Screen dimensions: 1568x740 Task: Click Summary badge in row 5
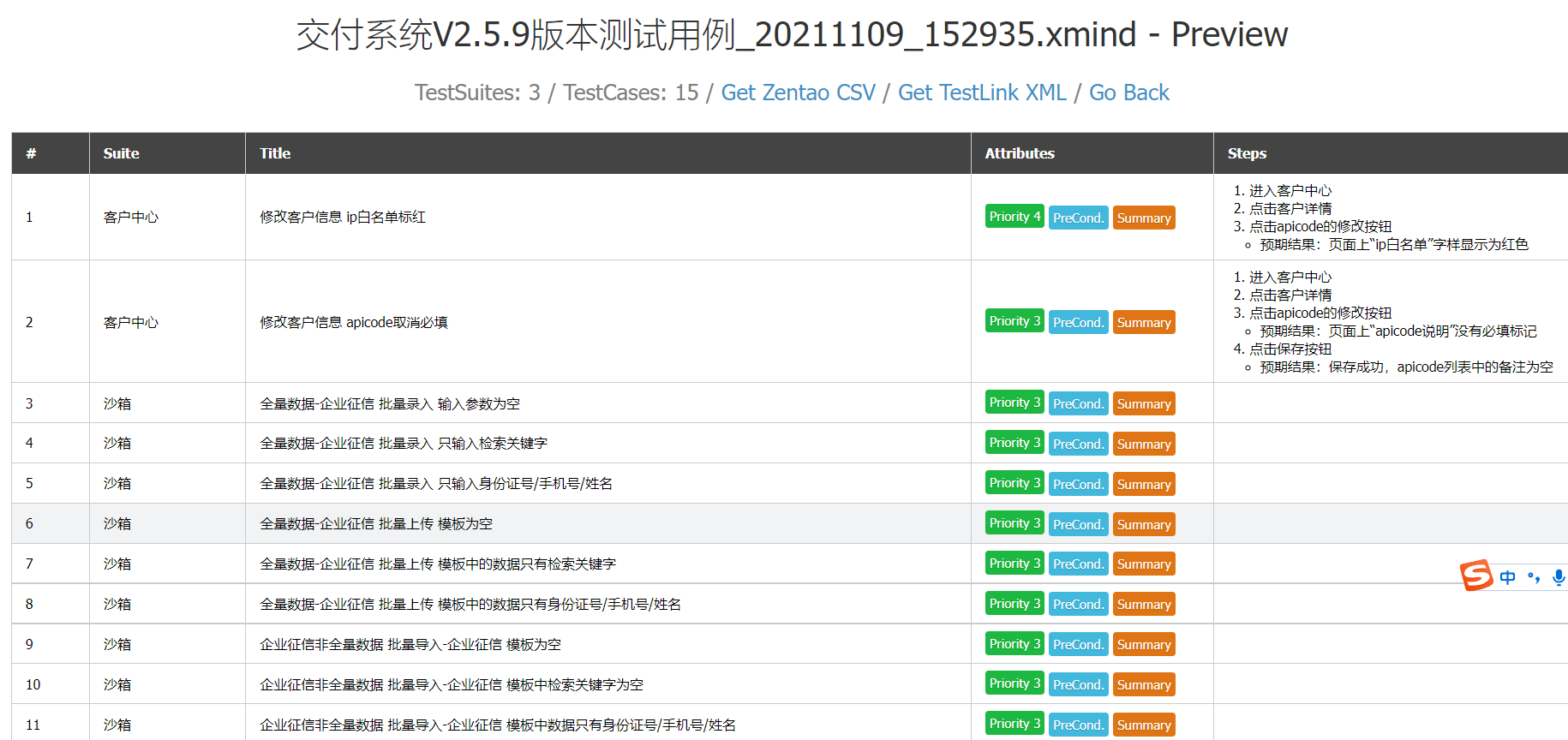coord(1144,484)
